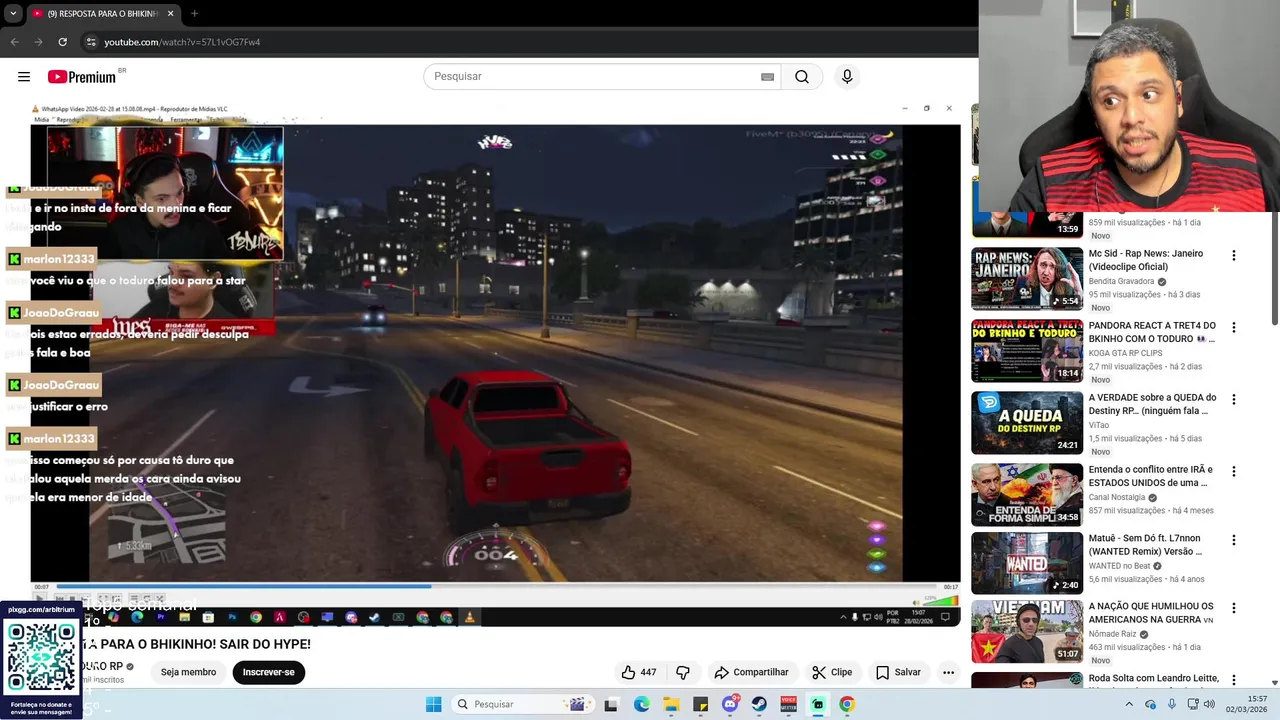1280x720 pixels.
Task: Open options menu for Matuê Sem Dó video
Action: pos(1233,540)
